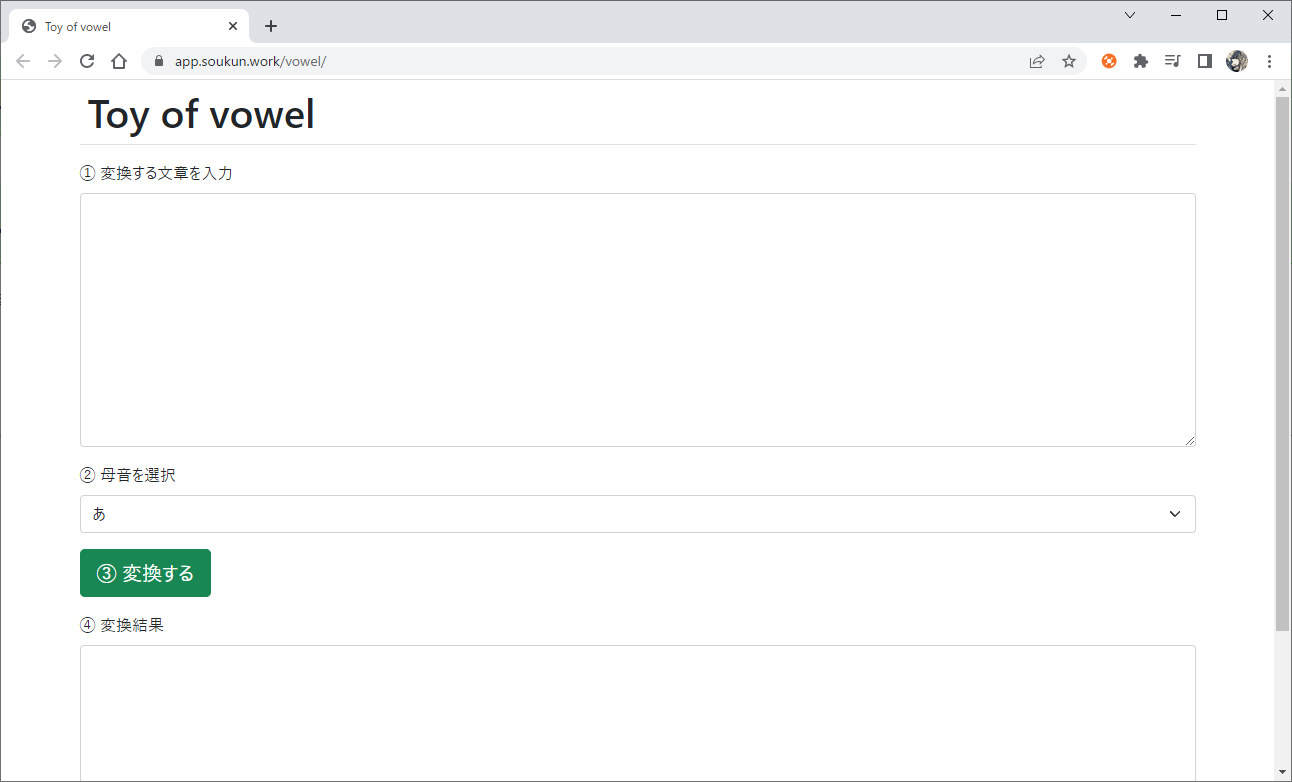
Task: Open the Chrome profile avatar
Action: pos(1237,61)
